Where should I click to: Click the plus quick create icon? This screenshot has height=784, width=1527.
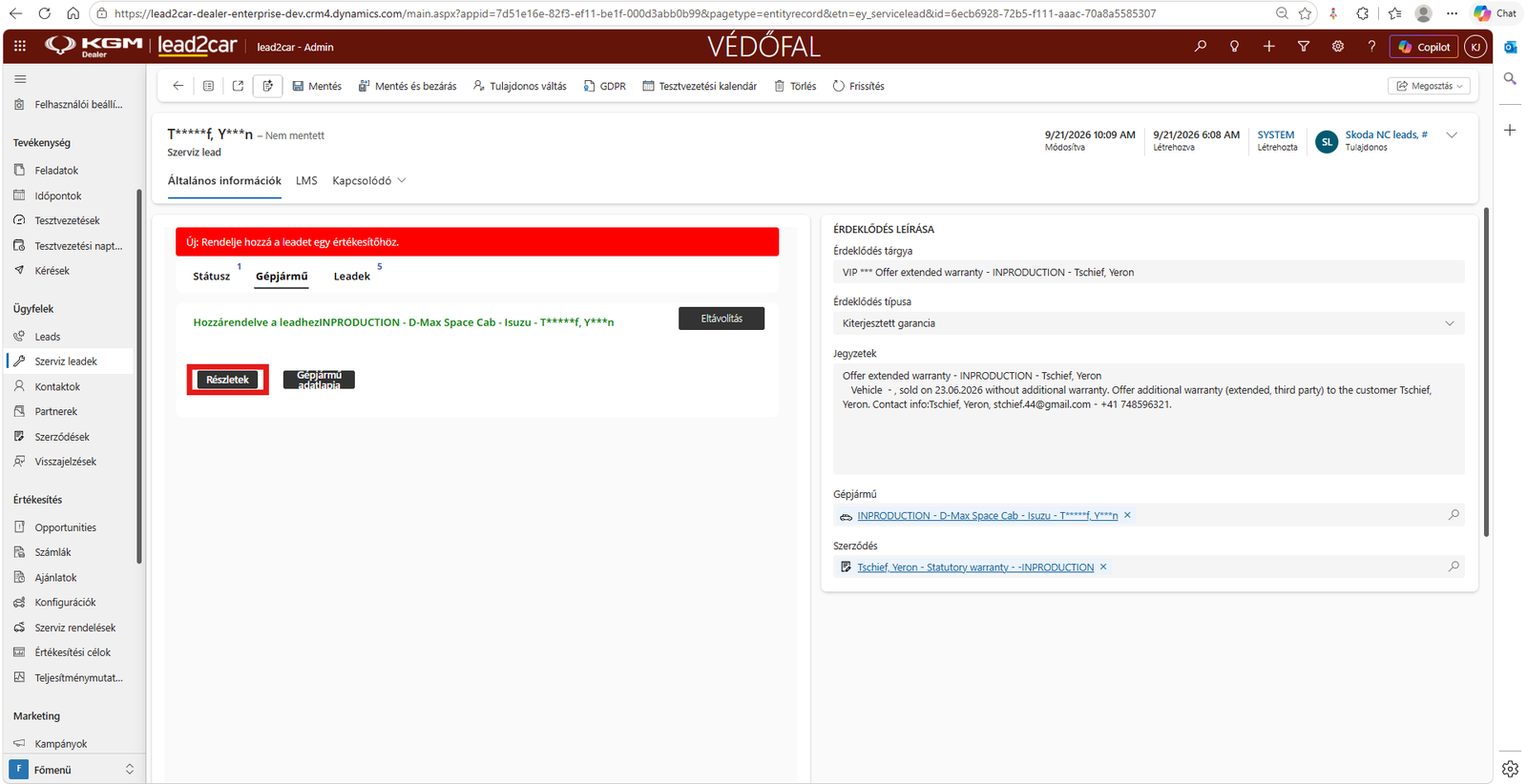pos(1269,46)
